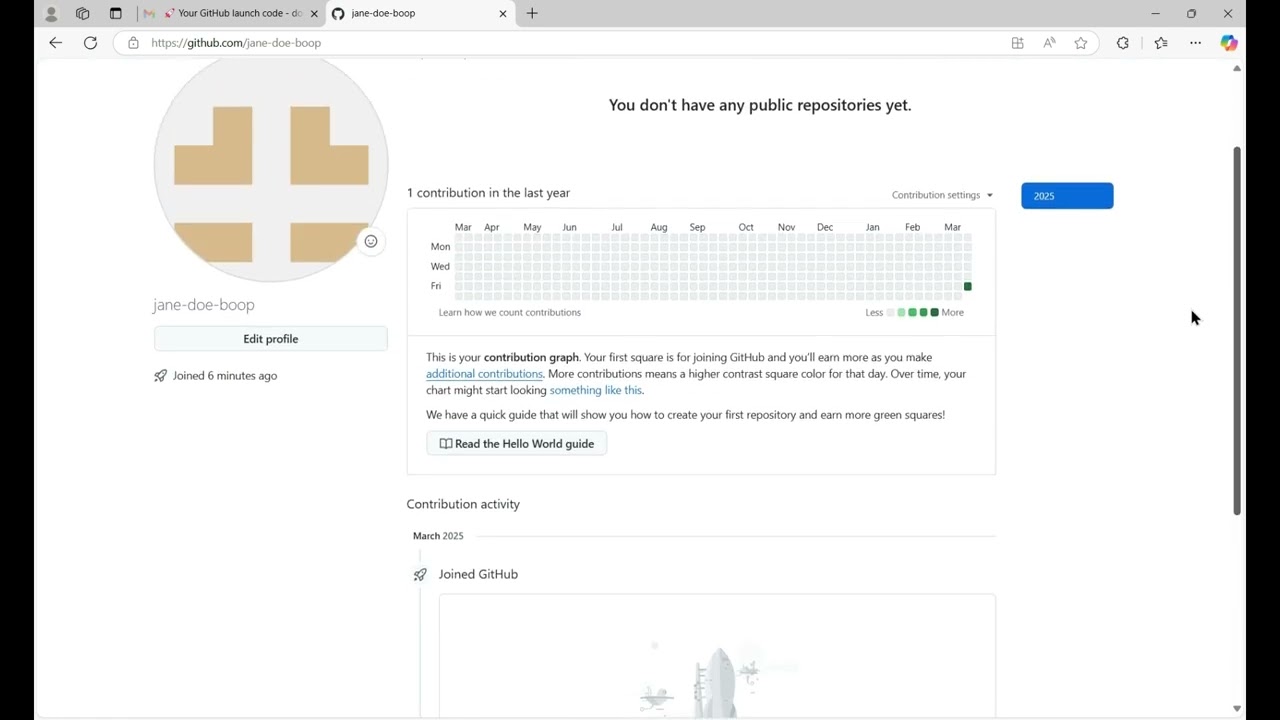1280x720 pixels.
Task: Click the browser profile avatar icon
Action: (51, 14)
